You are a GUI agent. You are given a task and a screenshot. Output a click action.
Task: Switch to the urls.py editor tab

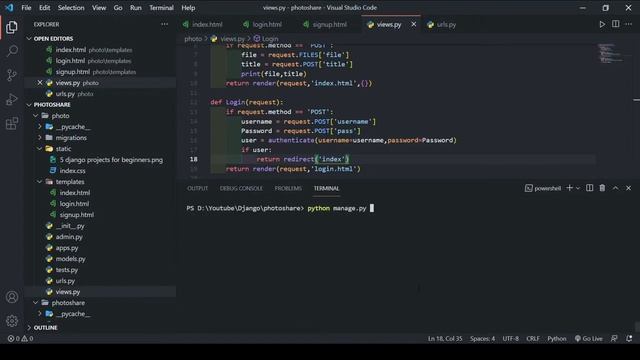(x=446, y=24)
